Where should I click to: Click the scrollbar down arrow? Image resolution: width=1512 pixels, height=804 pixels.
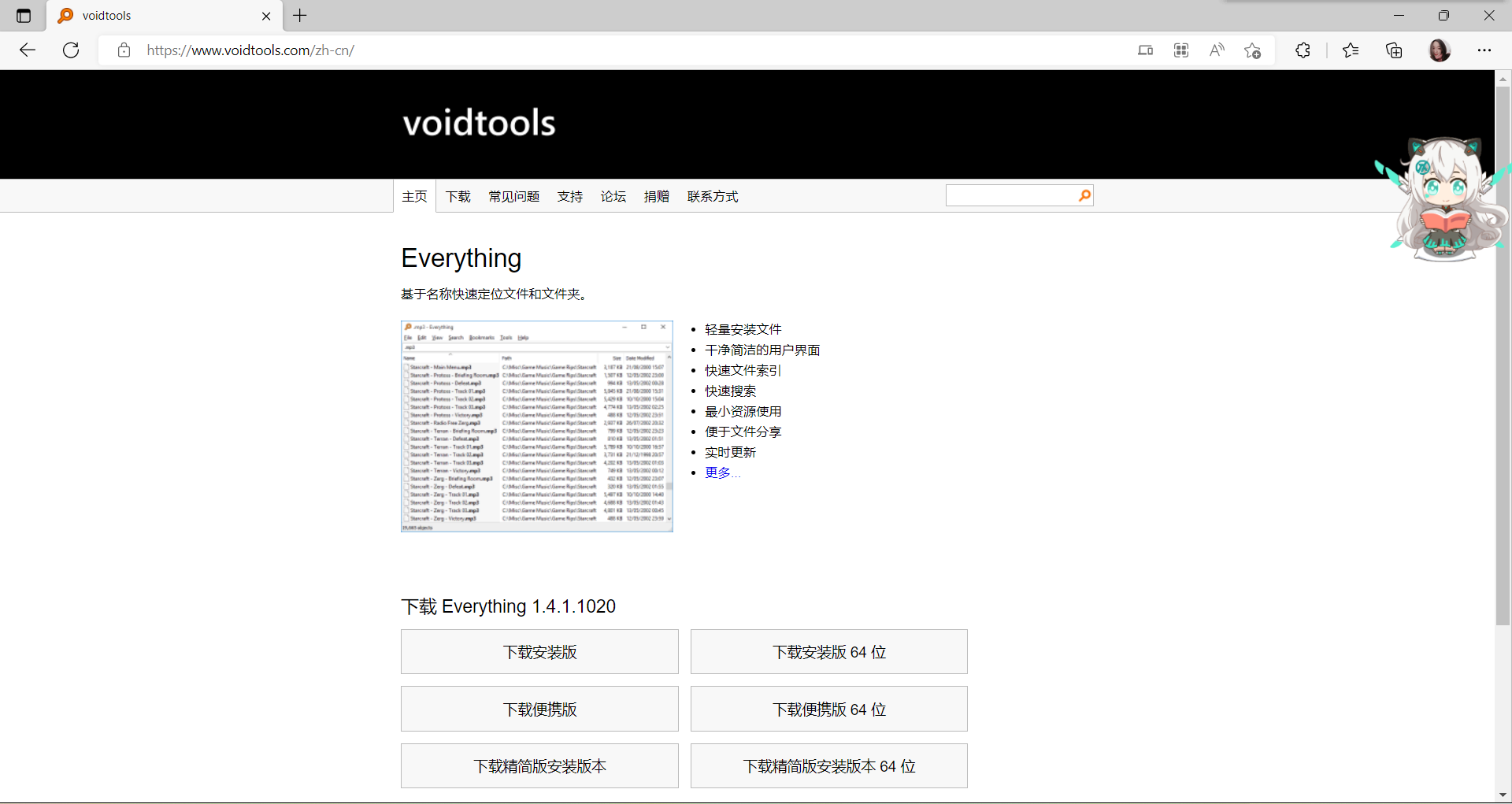point(1503,795)
